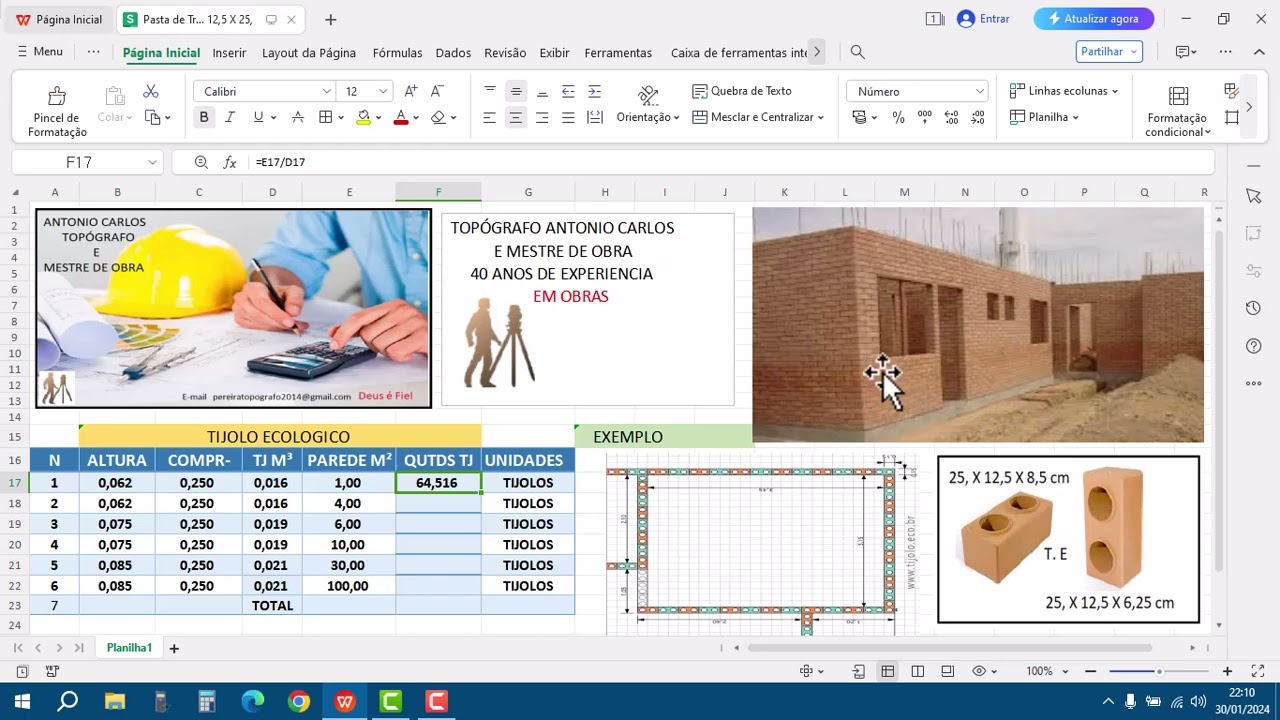This screenshot has height=720, width=1280.
Task: Open Windows Start menu
Action: coord(21,701)
